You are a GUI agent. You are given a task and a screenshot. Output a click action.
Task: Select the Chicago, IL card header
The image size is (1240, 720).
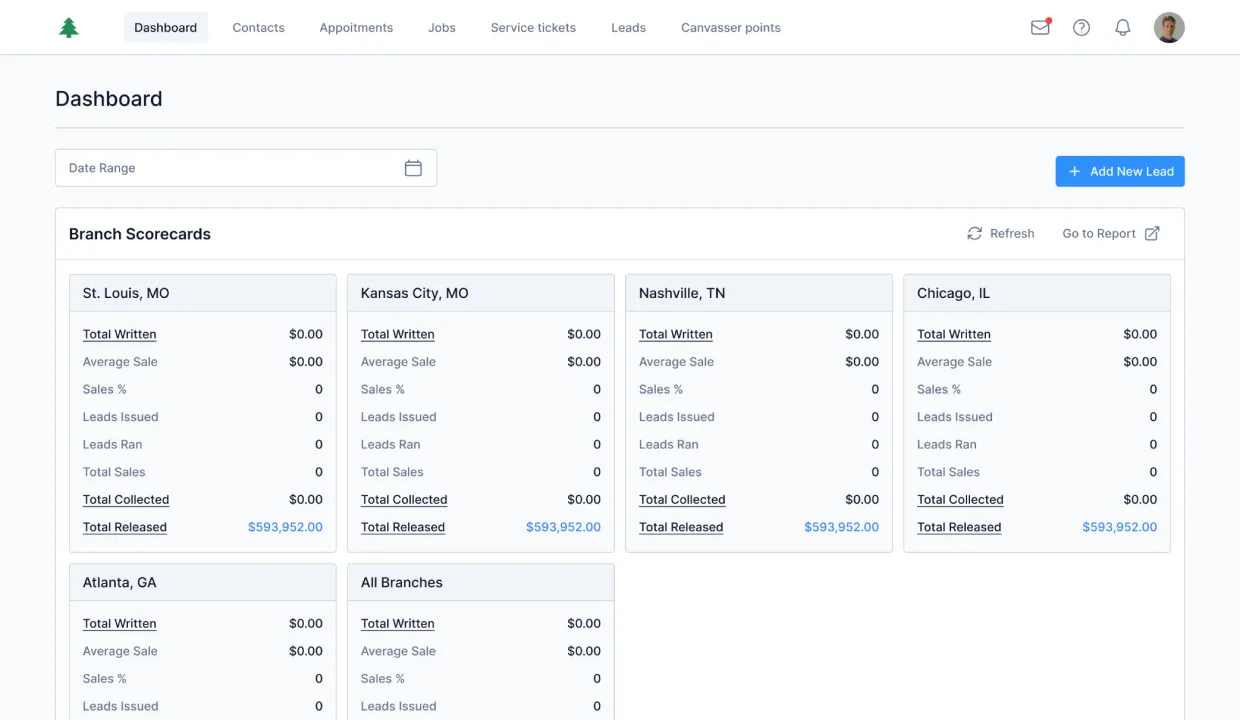(1037, 293)
